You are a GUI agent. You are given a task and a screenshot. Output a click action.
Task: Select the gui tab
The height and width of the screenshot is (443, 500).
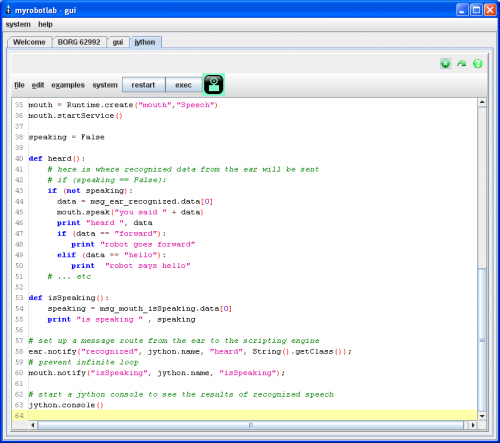click(118, 42)
